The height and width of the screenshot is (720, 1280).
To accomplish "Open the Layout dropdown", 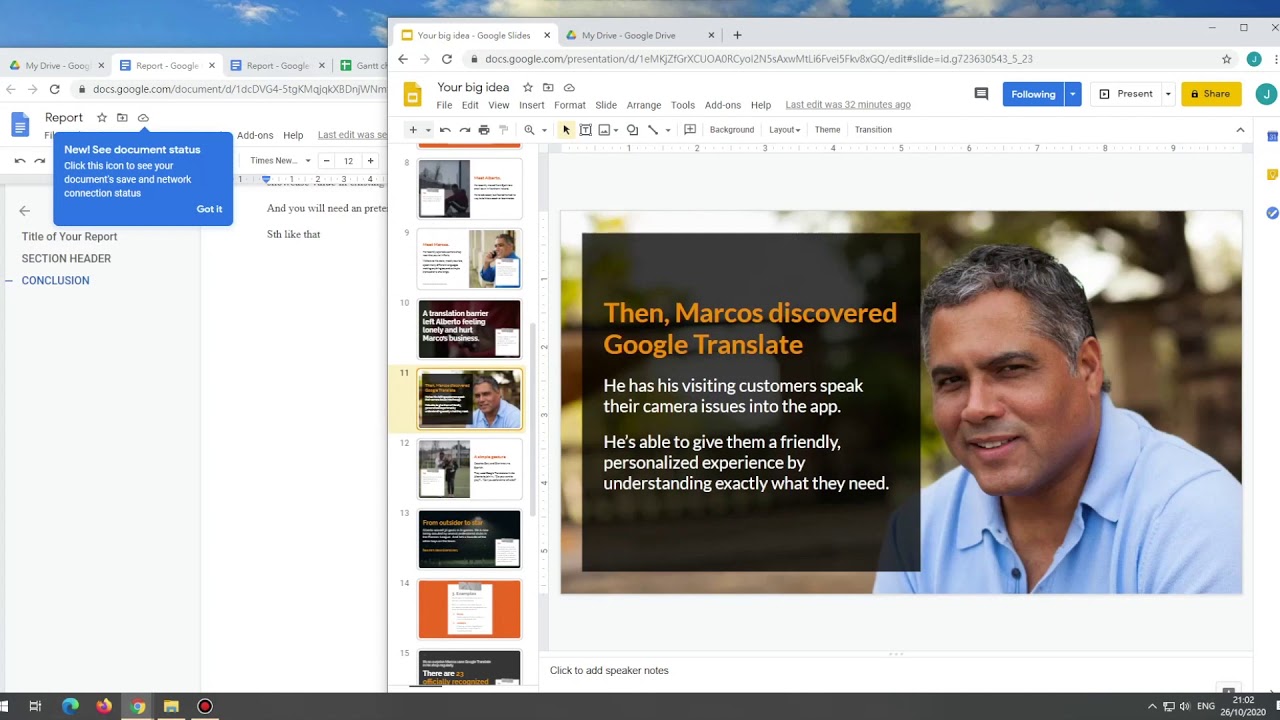I will [x=784, y=130].
